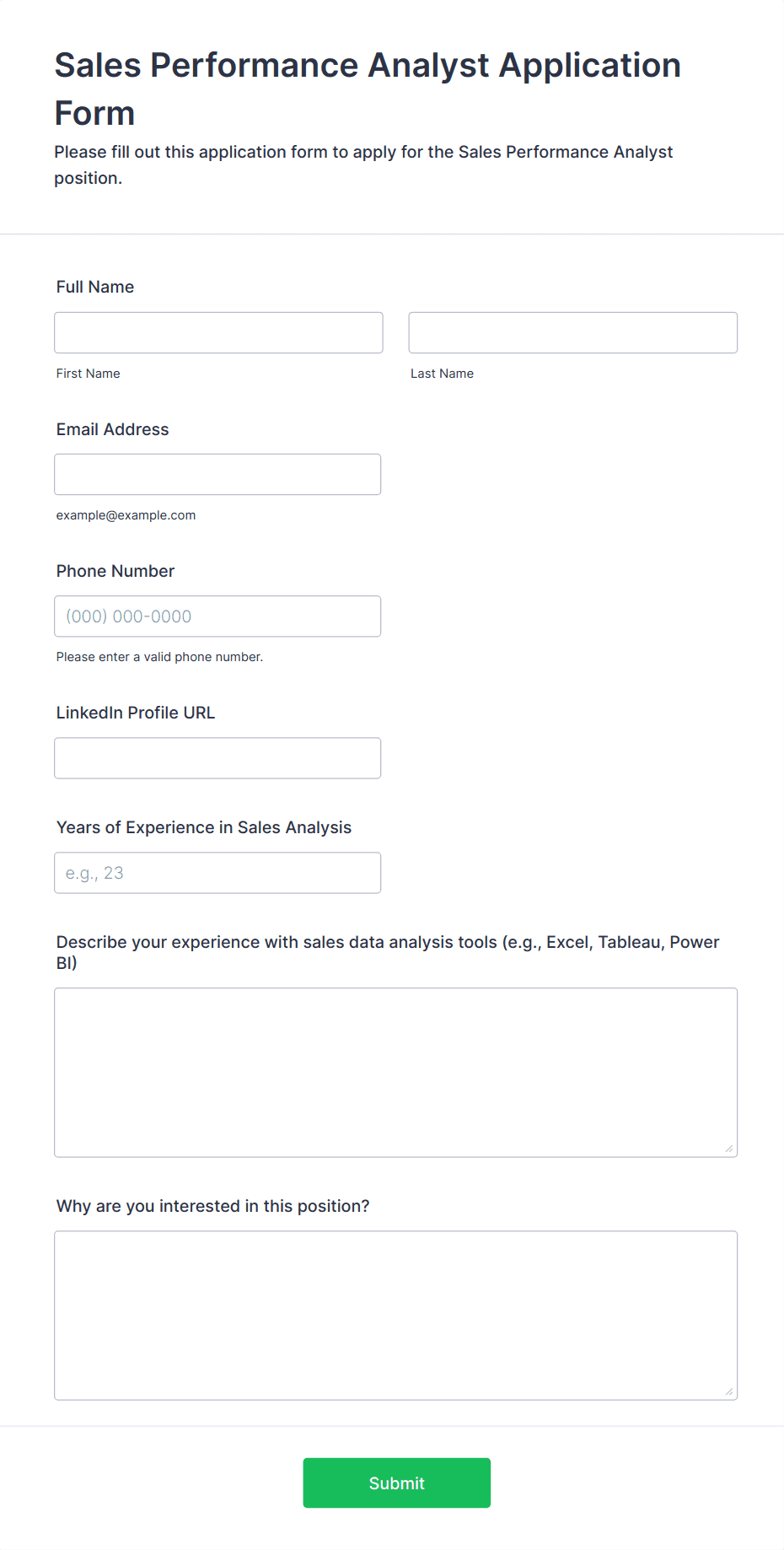784x1550 pixels.
Task: Click the sales data analysis tools textarea
Action: (x=396, y=1072)
